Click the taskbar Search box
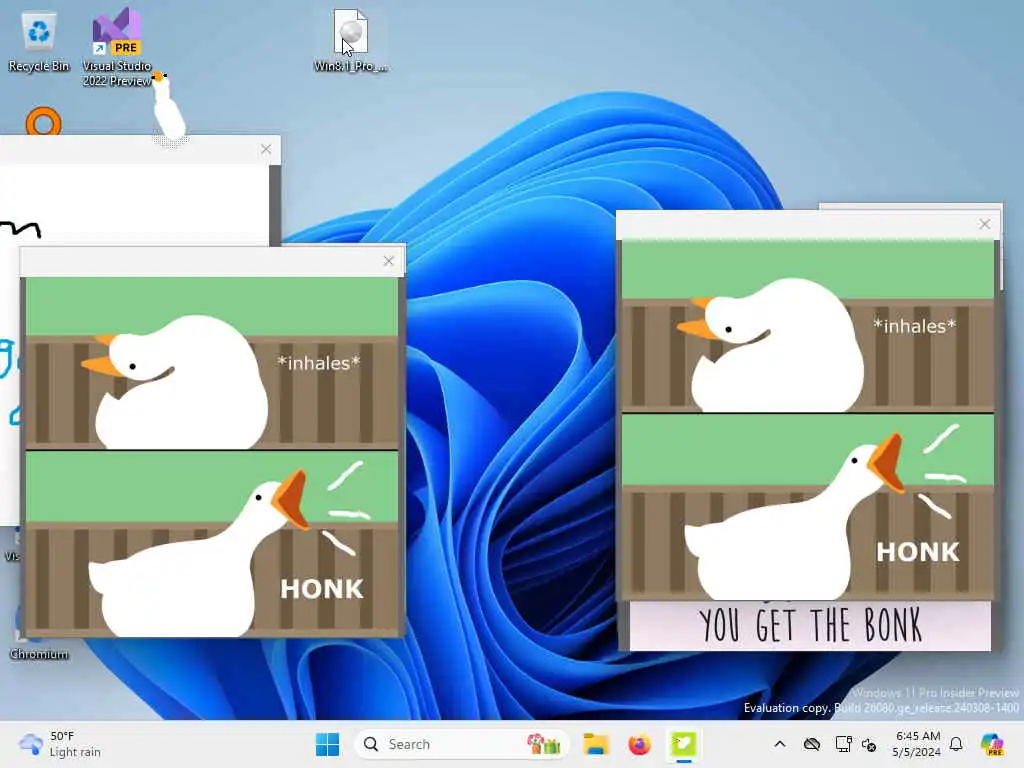This screenshot has width=1024, height=768. 460,744
